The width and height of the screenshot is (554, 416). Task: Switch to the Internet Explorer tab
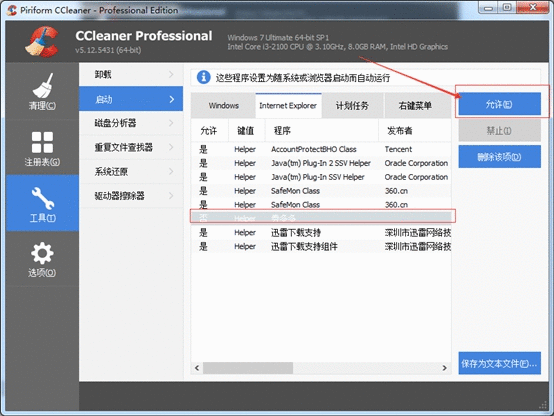point(288,106)
